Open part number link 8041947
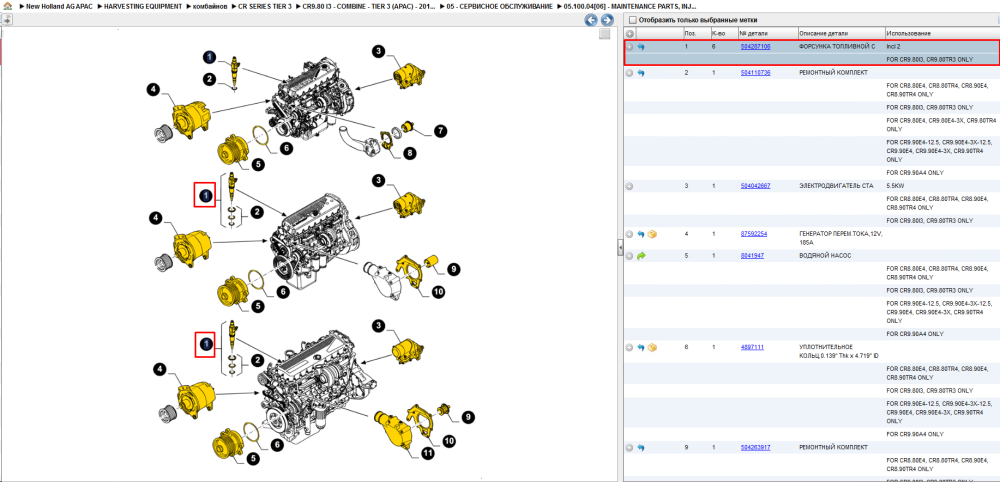Viewport: 1000px width, 482px height. click(x=752, y=256)
